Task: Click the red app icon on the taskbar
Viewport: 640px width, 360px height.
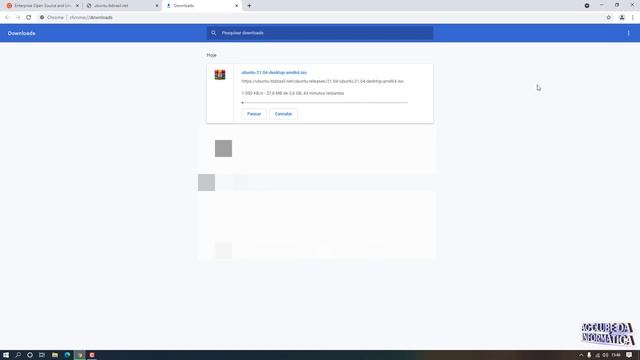Action: 92,355
